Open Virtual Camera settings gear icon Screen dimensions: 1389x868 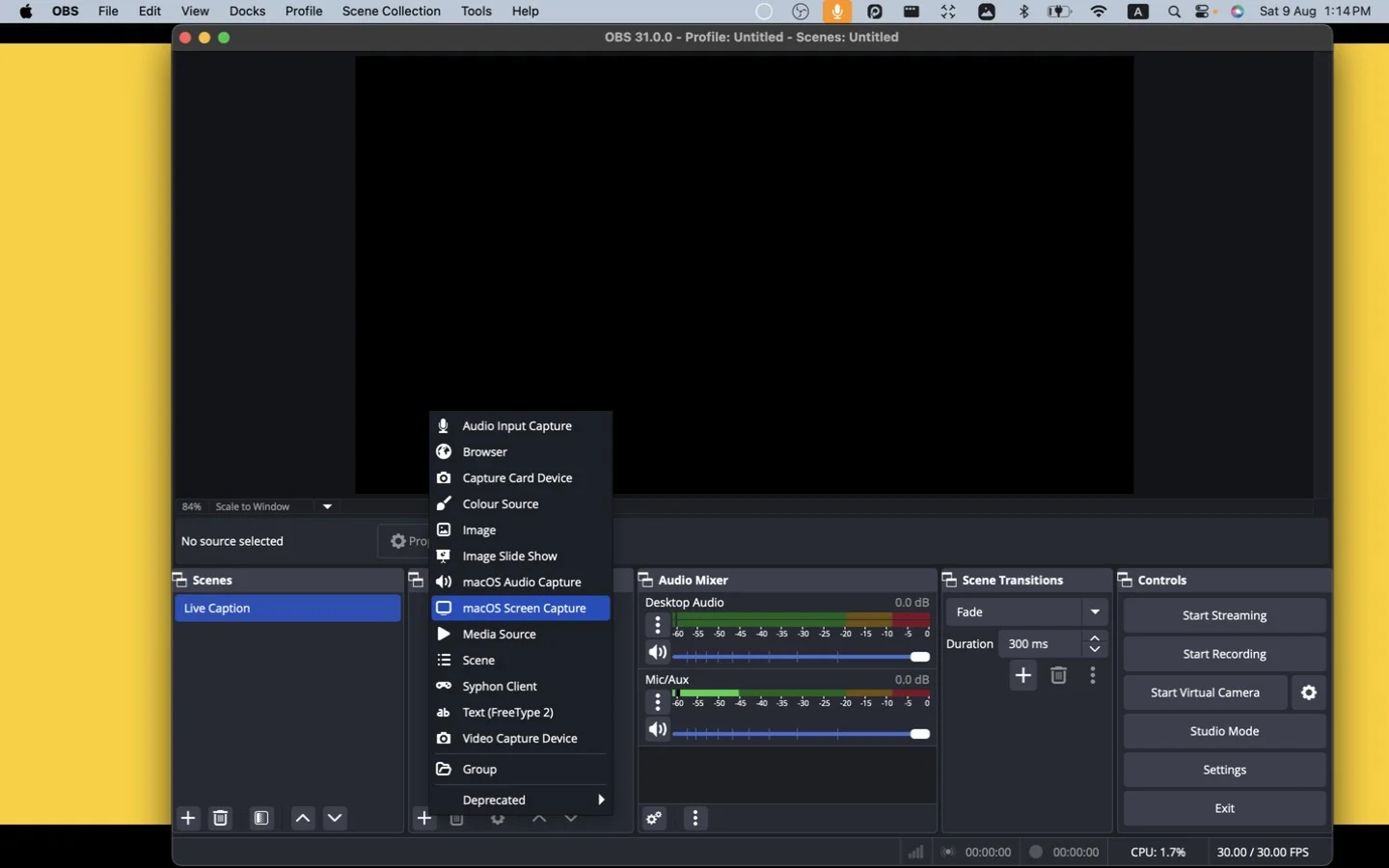[1309, 692]
